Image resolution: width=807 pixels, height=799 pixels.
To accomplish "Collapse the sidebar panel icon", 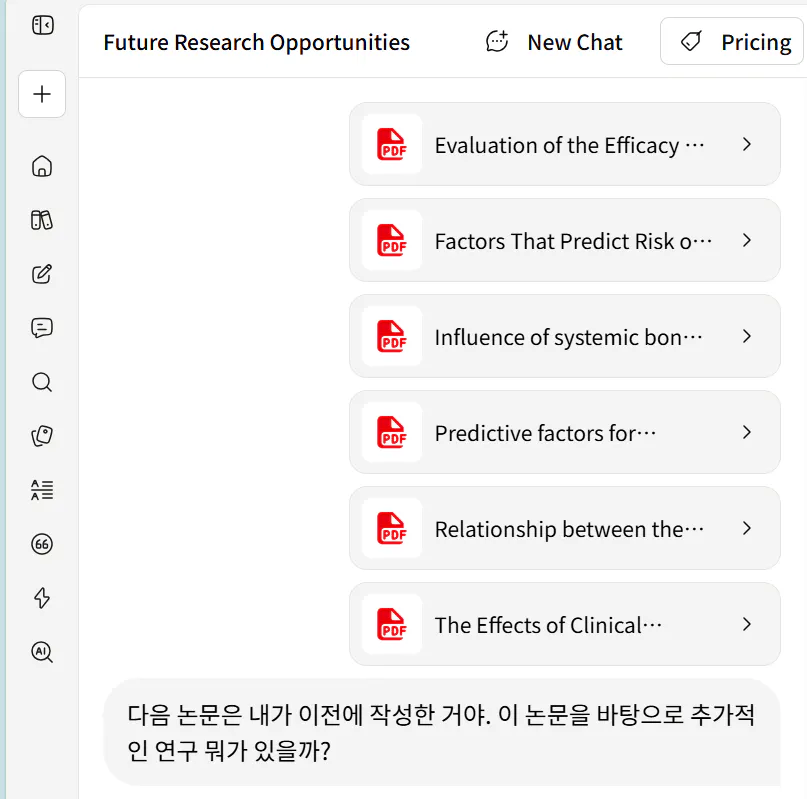I will pos(42,25).
